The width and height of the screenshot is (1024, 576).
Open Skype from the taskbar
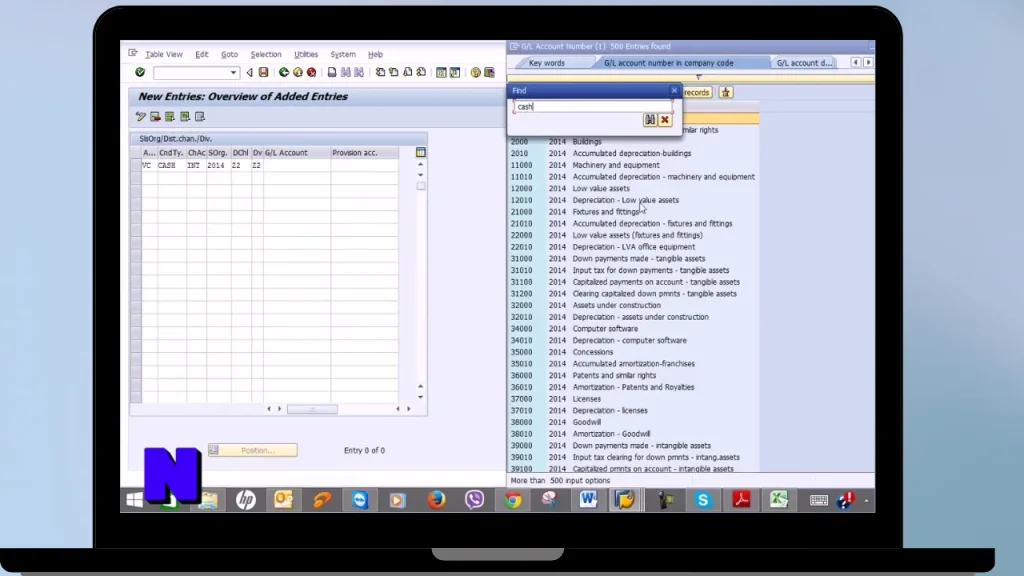[x=703, y=500]
